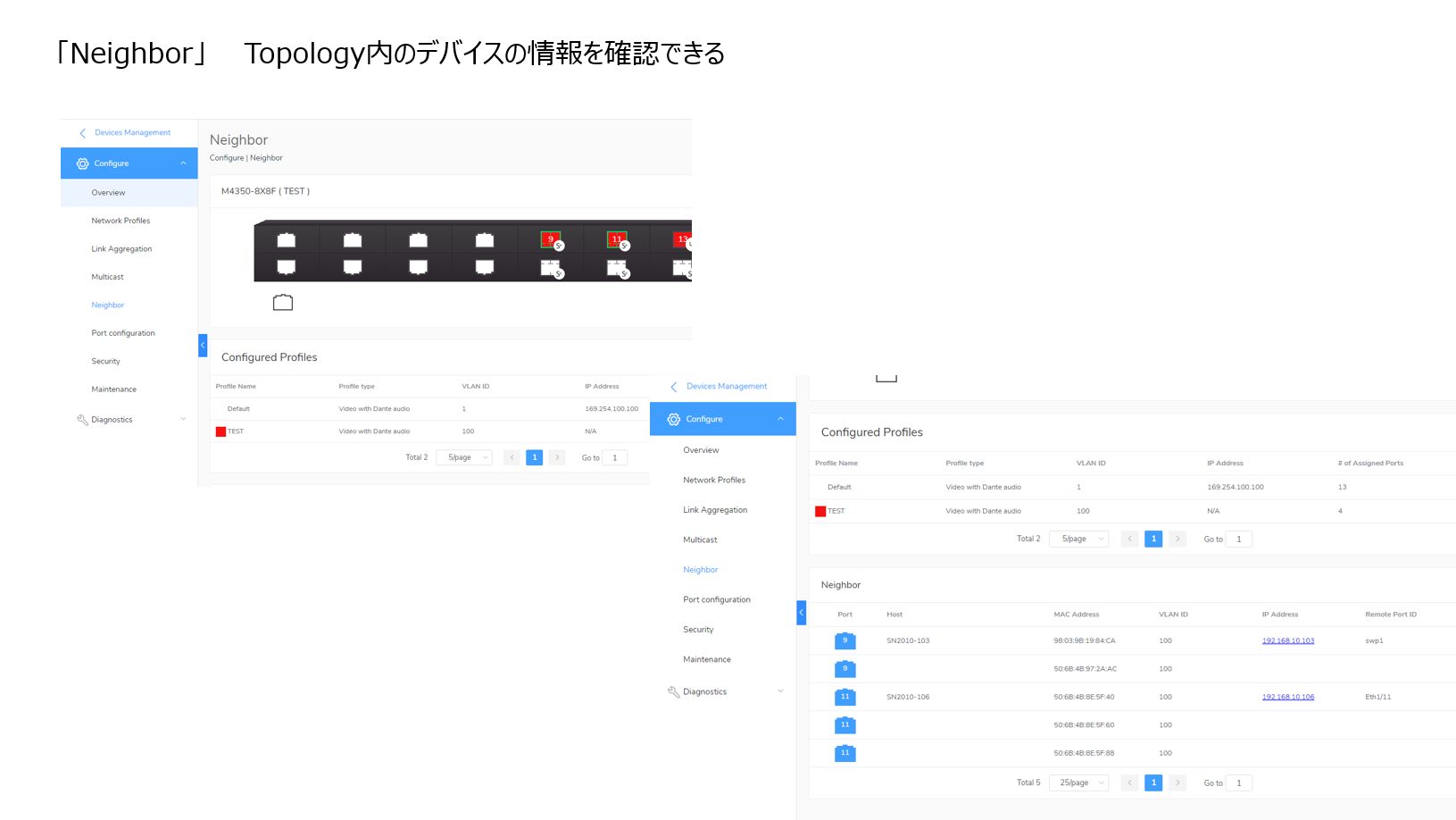
Task: Open Security in the lower-right sidebar
Action: [x=698, y=630]
